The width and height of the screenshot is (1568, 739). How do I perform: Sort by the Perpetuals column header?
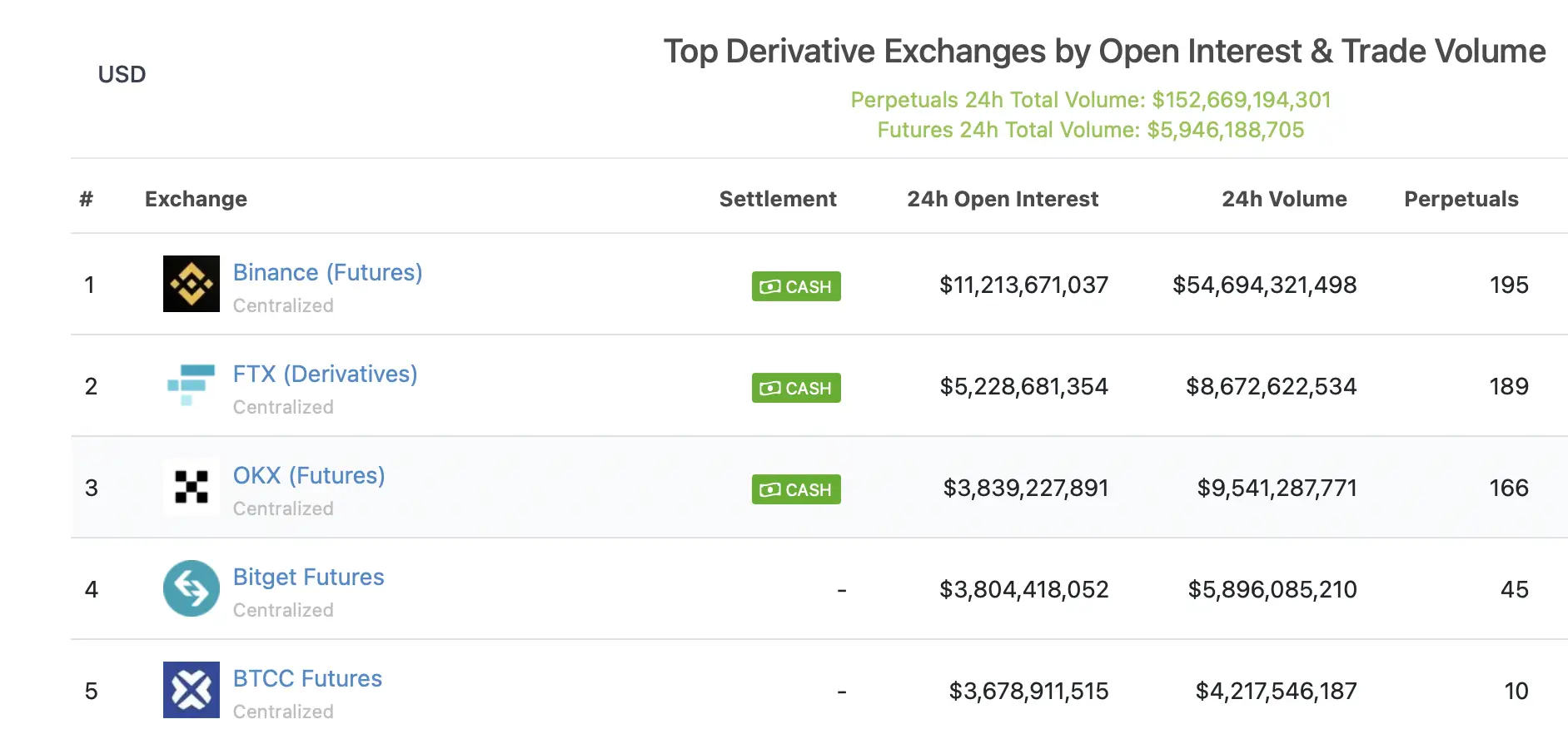(x=1461, y=199)
